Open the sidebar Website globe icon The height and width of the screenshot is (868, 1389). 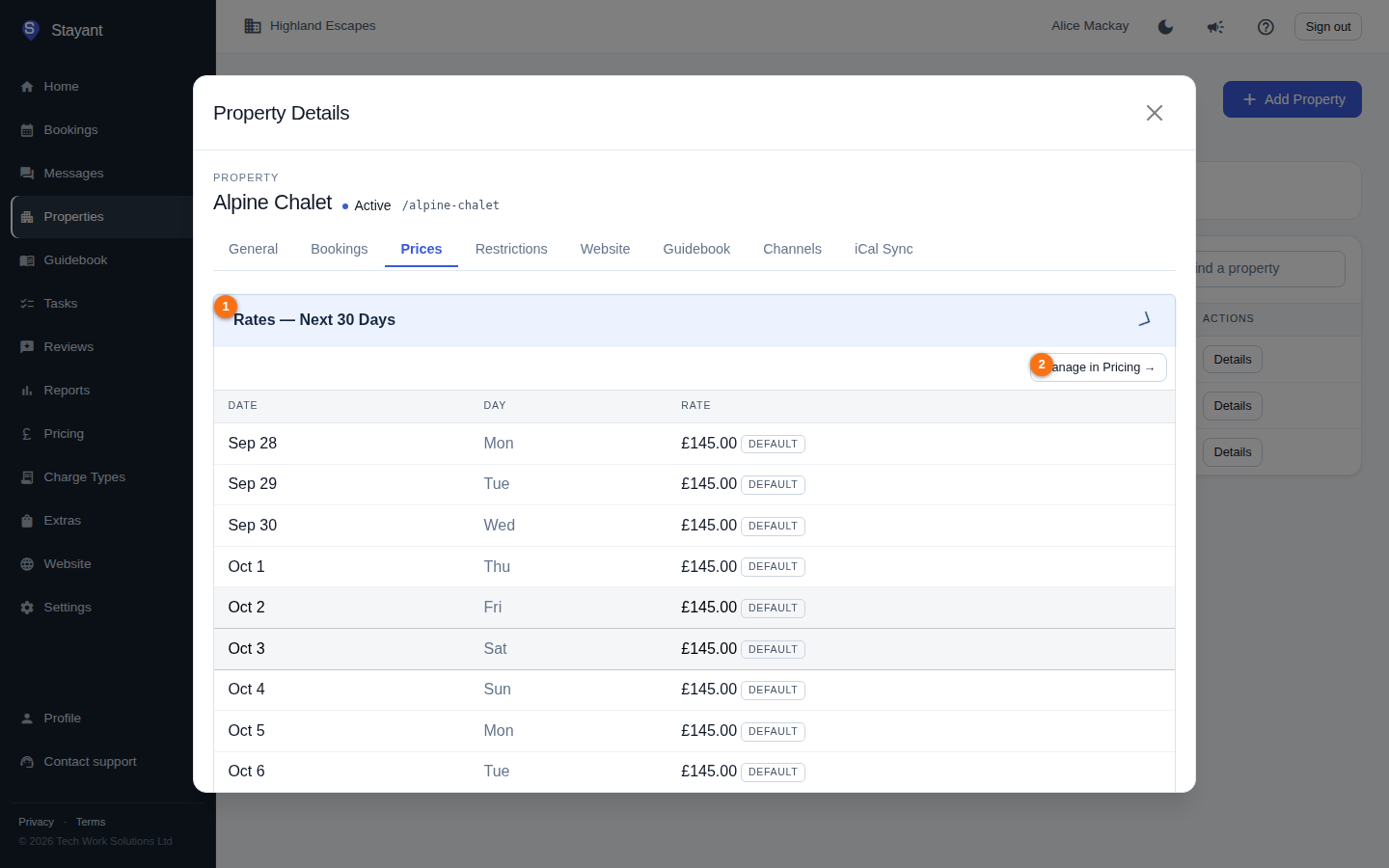point(27,564)
